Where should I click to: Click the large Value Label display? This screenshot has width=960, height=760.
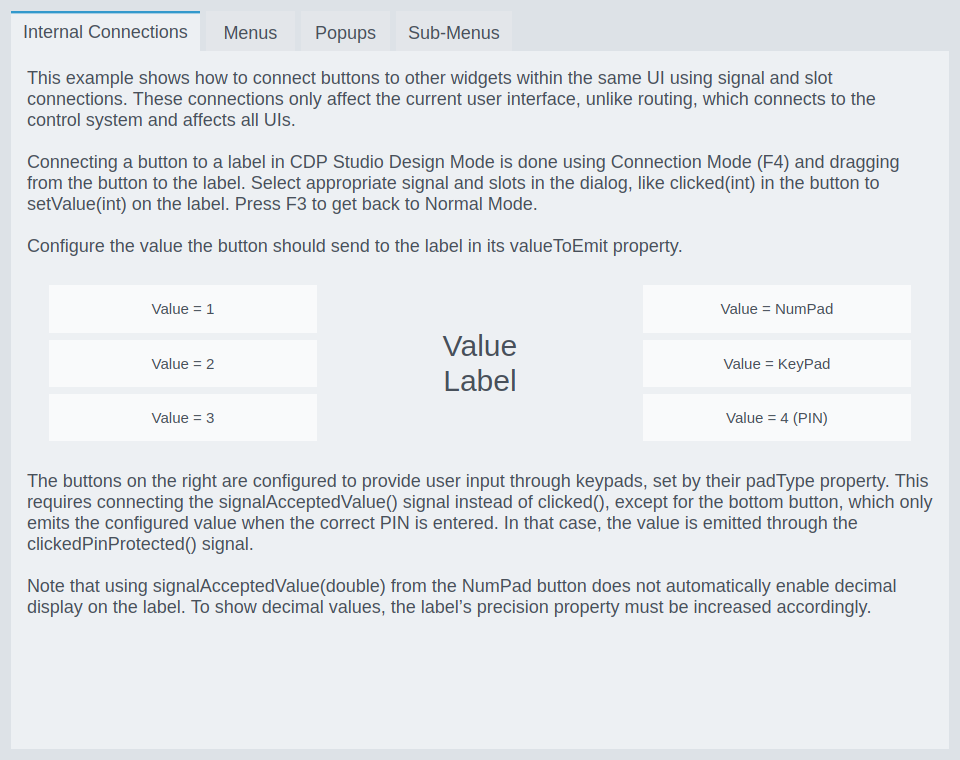tap(480, 363)
